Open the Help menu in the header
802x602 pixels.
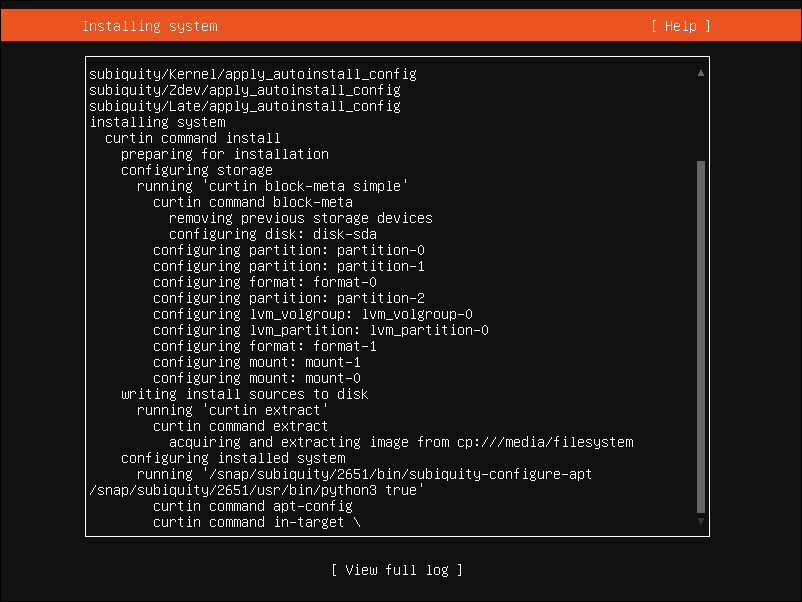tap(680, 26)
